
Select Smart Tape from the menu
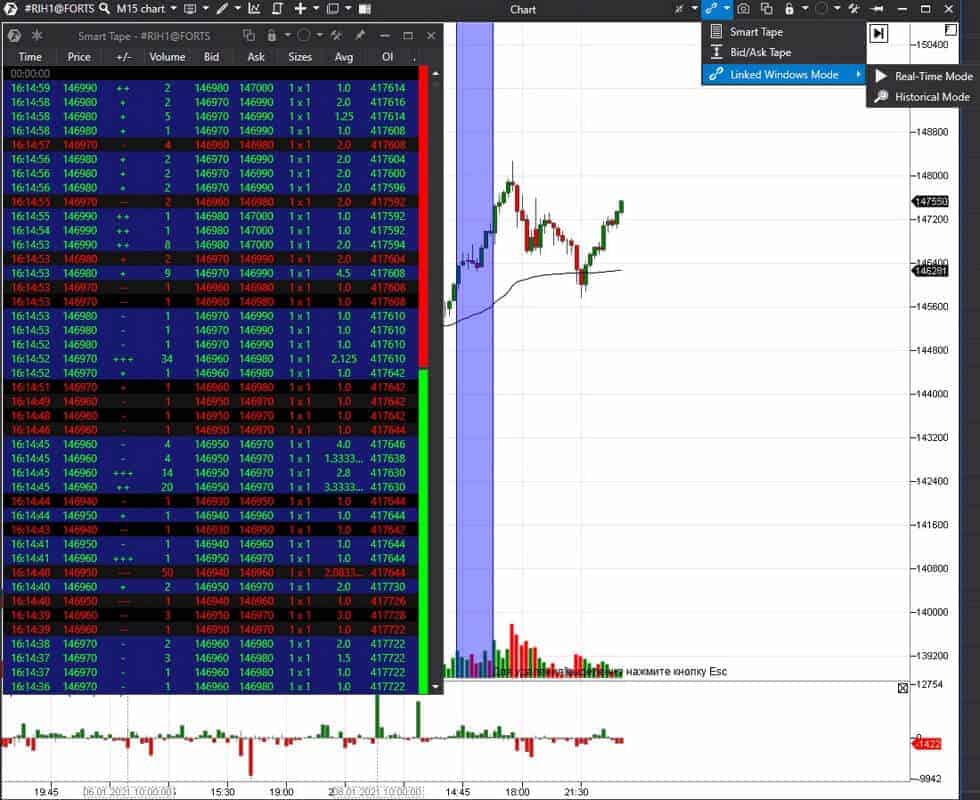pyautogui.click(x=756, y=32)
